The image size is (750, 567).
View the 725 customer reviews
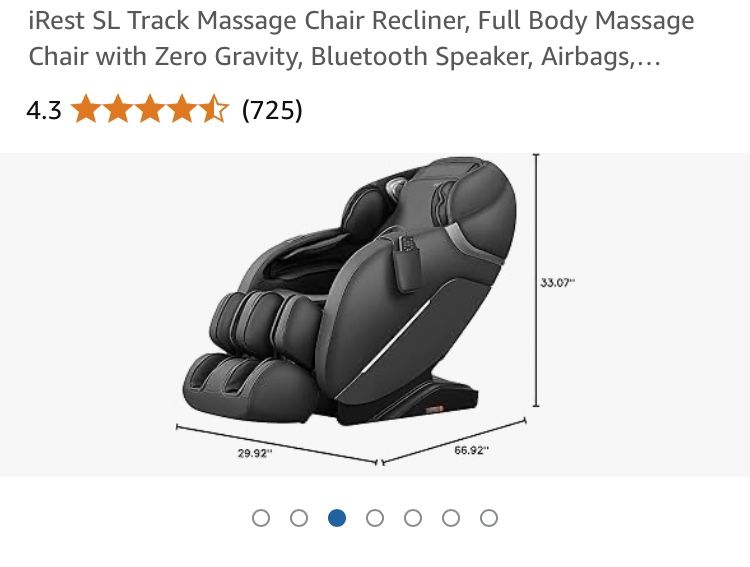click(272, 111)
